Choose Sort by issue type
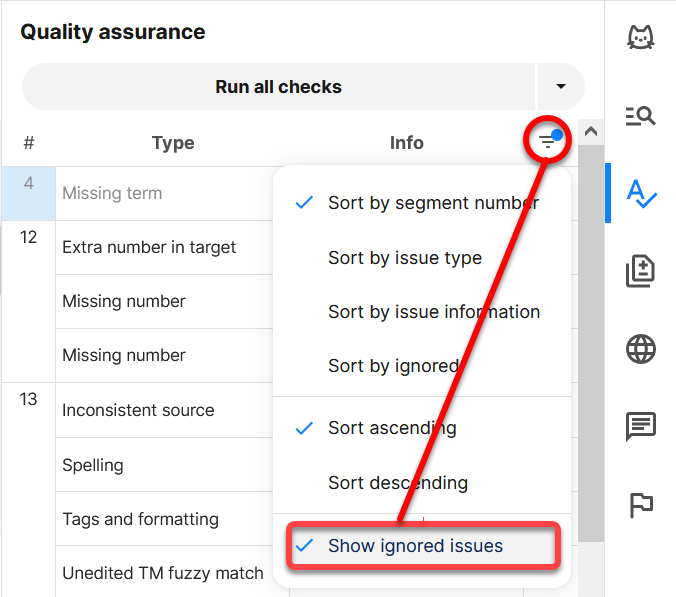Viewport: 676px width, 597px height. 404,258
